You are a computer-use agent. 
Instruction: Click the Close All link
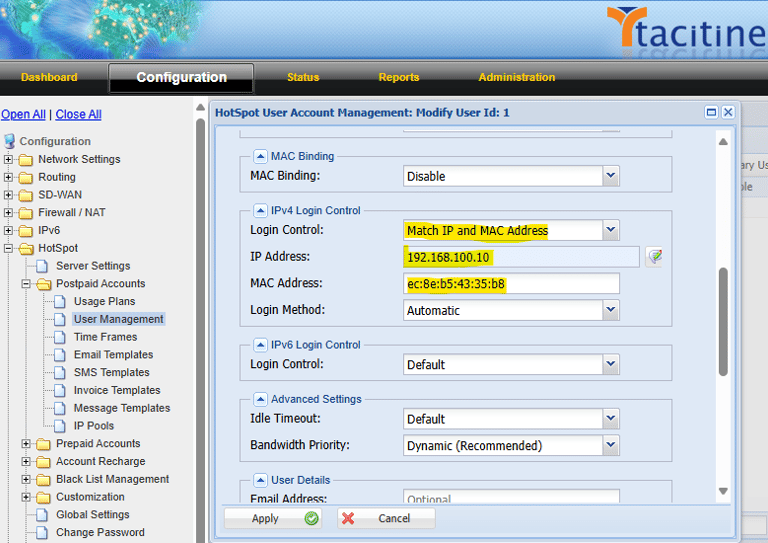(x=78, y=114)
